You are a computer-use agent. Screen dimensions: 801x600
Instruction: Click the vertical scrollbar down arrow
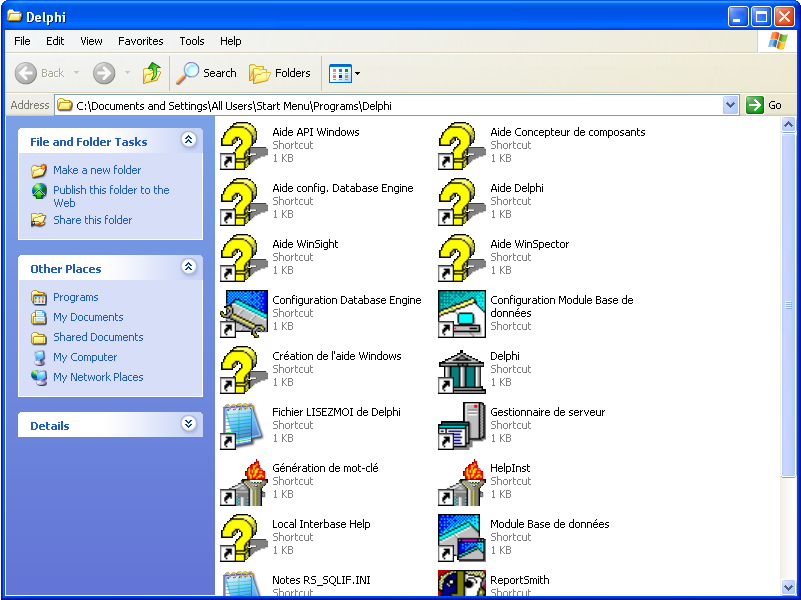tap(789, 587)
